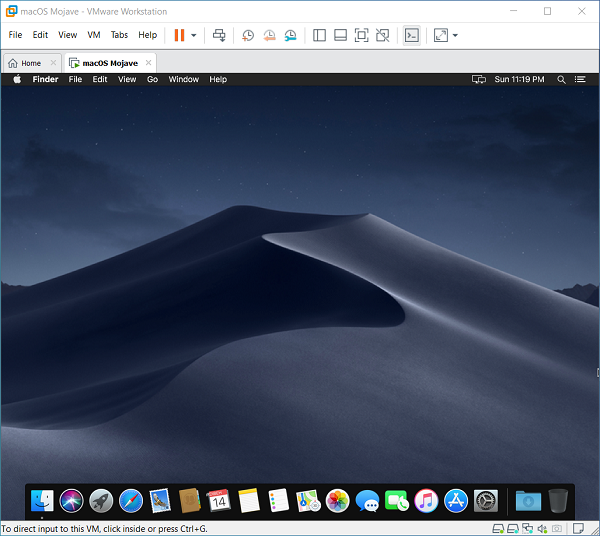Viewport: 600px width, 536px height.
Task: Open the Maps app
Action: [x=308, y=500]
